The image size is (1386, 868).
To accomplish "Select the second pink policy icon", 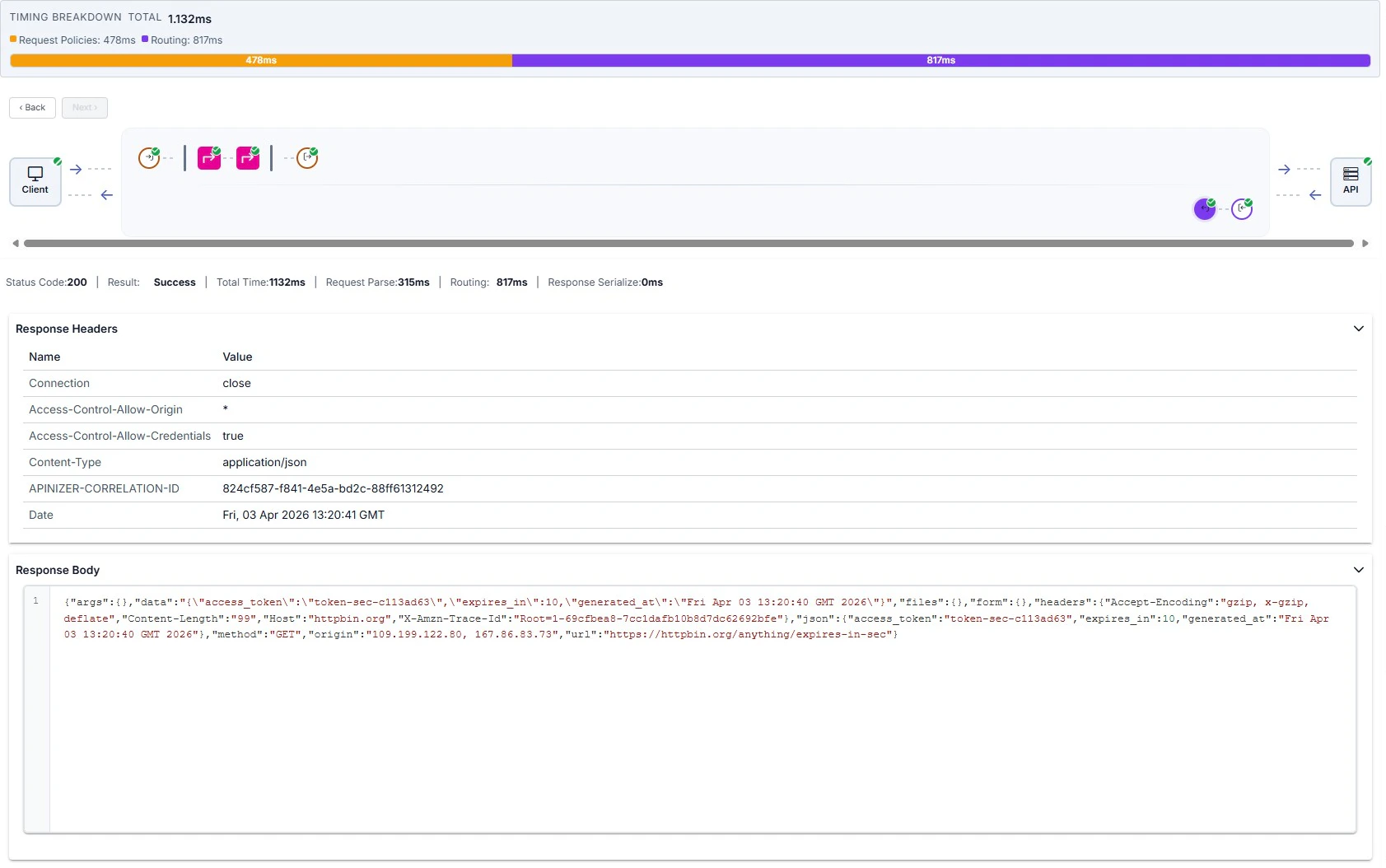I will [249, 157].
